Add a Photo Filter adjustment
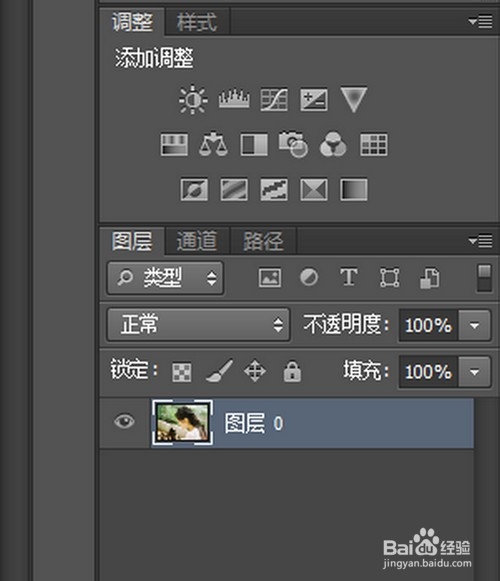 (293, 144)
